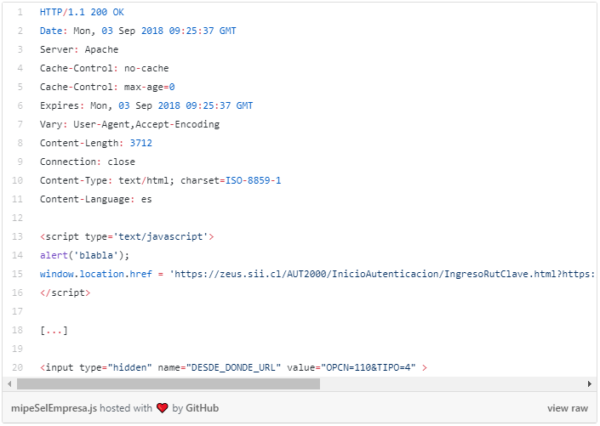Click the Server: Apache header line
The height and width of the screenshot is (426, 600).
point(79,50)
